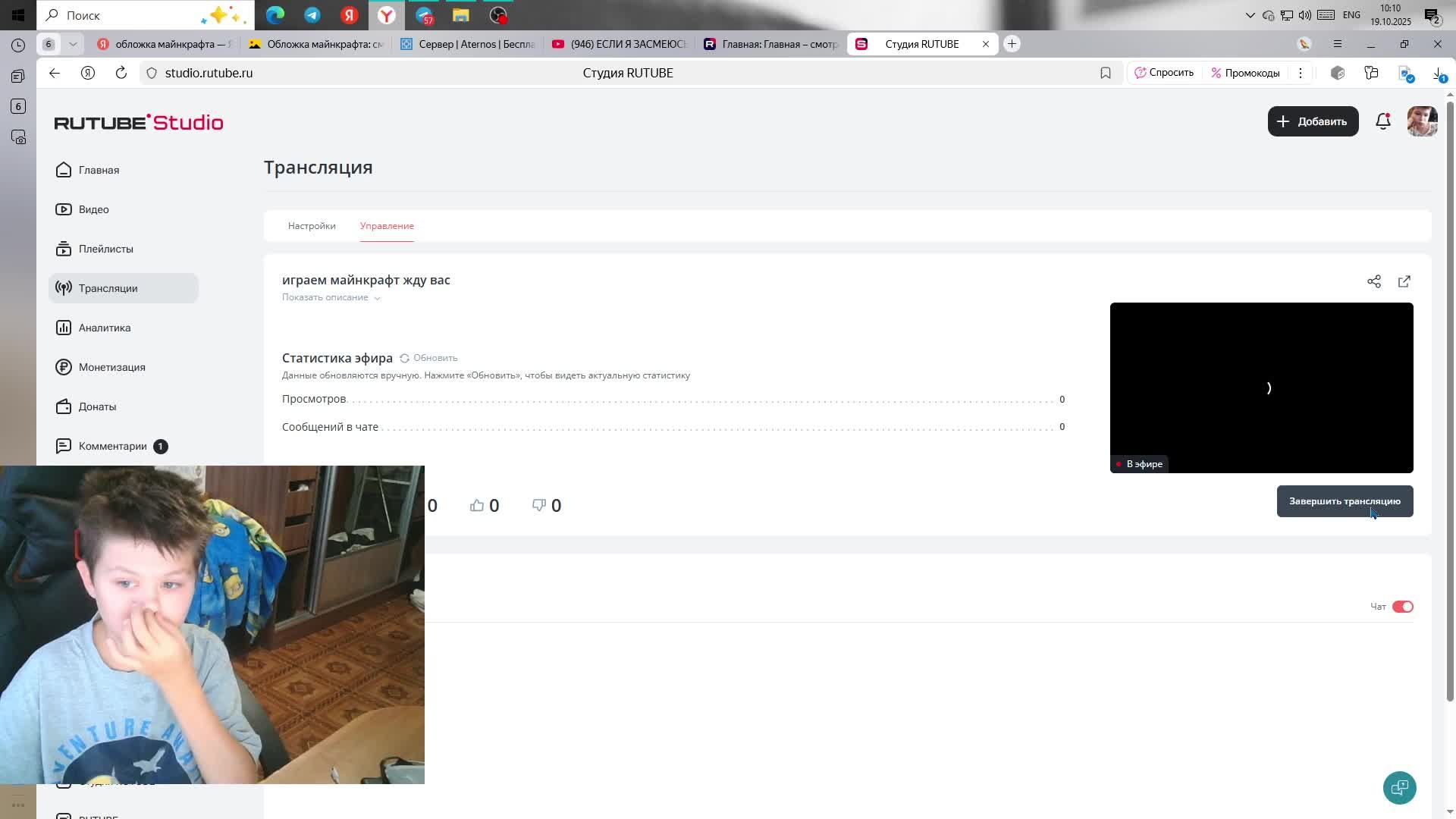Click the thumbs up likes icon
1456x819 pixels.
point(477,505)
